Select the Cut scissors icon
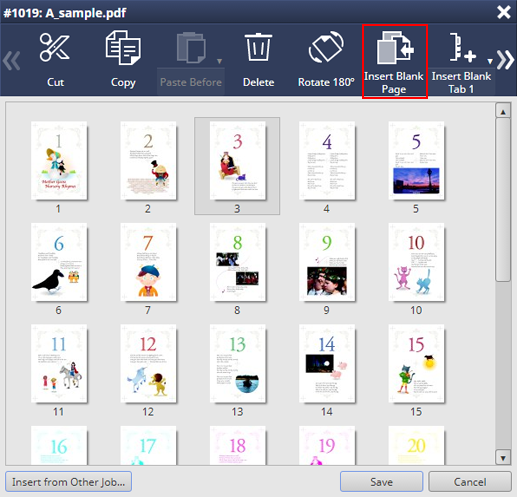The width and height of the screenshot is (517, 497). pyautogui.click(x=55, y=48)
